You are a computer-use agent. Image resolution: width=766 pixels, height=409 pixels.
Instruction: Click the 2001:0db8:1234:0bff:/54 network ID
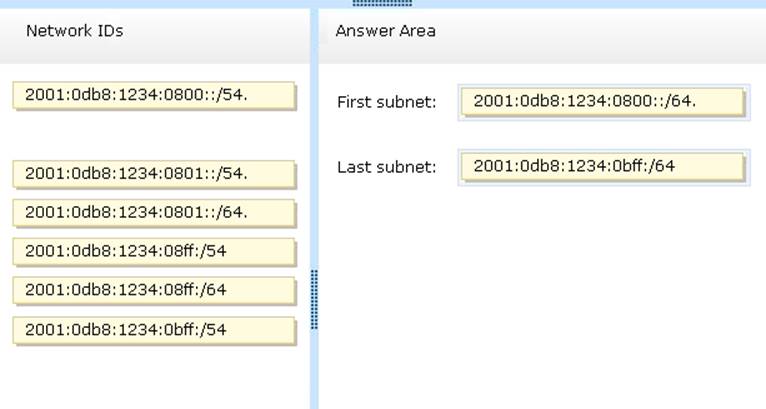154,330
